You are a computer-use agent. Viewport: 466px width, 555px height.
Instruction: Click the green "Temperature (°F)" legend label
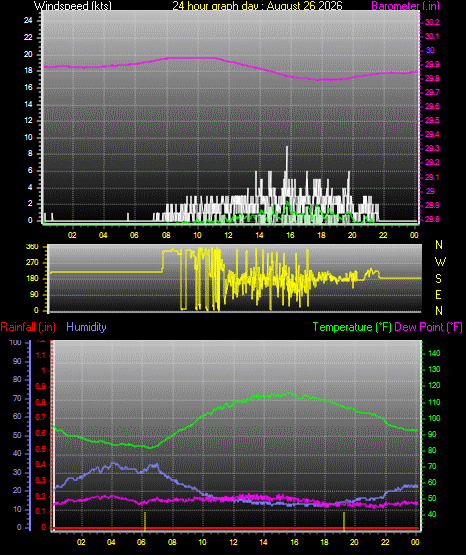(x=352, y=327)
